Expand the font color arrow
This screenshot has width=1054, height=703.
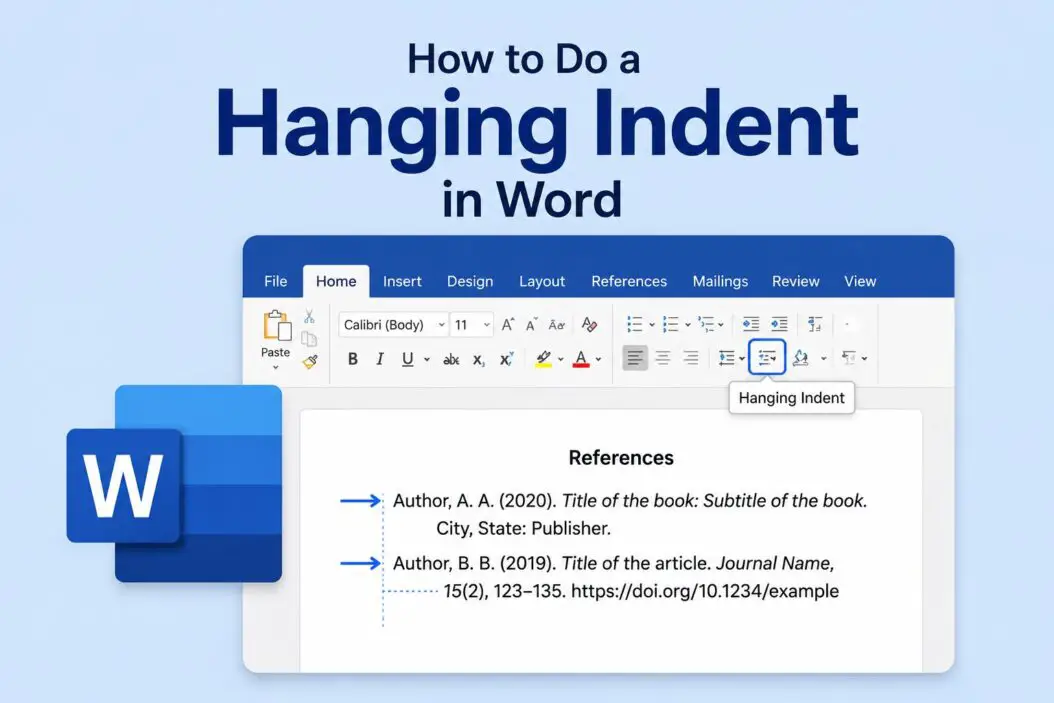598,360
